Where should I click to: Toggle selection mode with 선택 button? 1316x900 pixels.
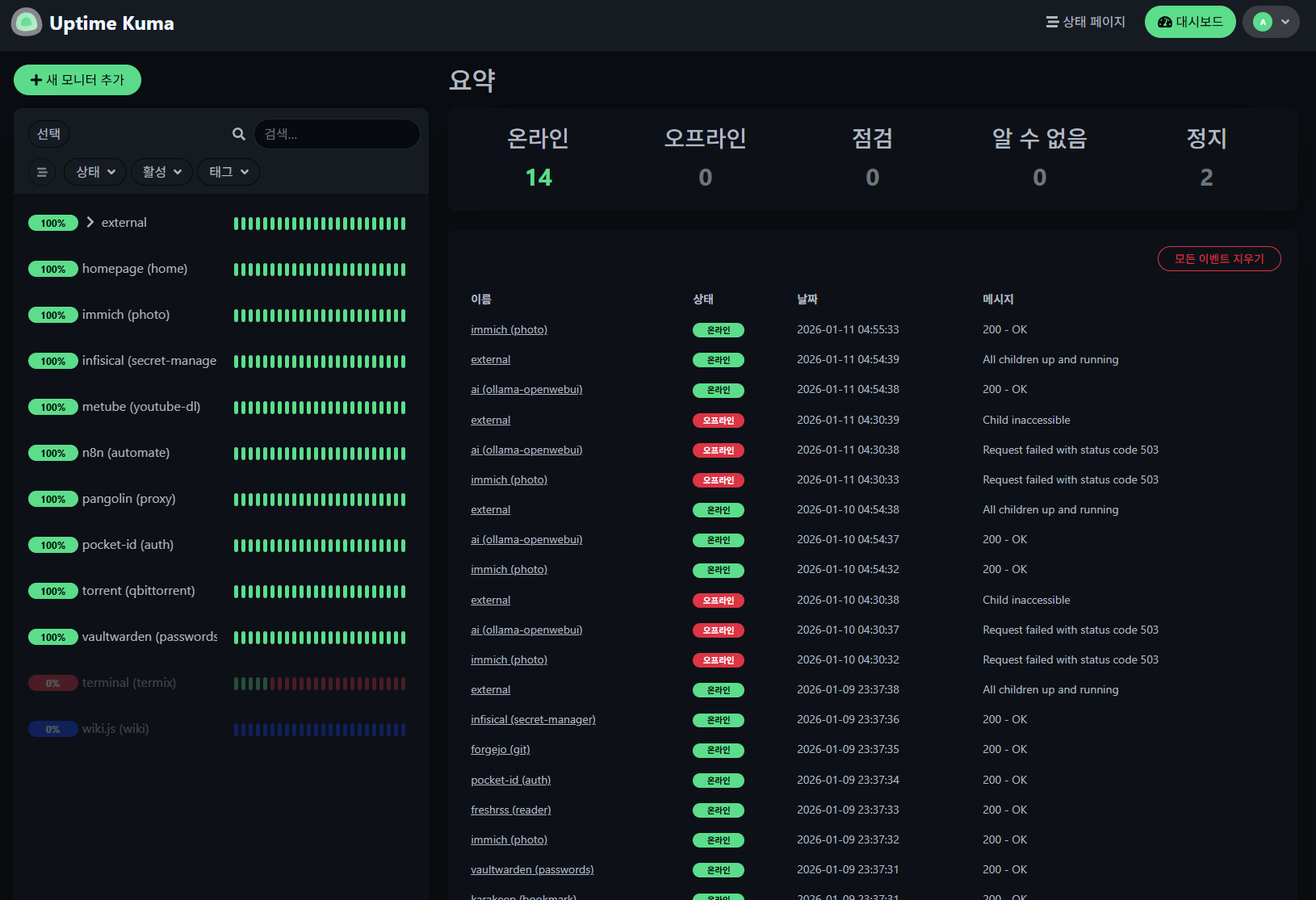[x=49, y=134]
